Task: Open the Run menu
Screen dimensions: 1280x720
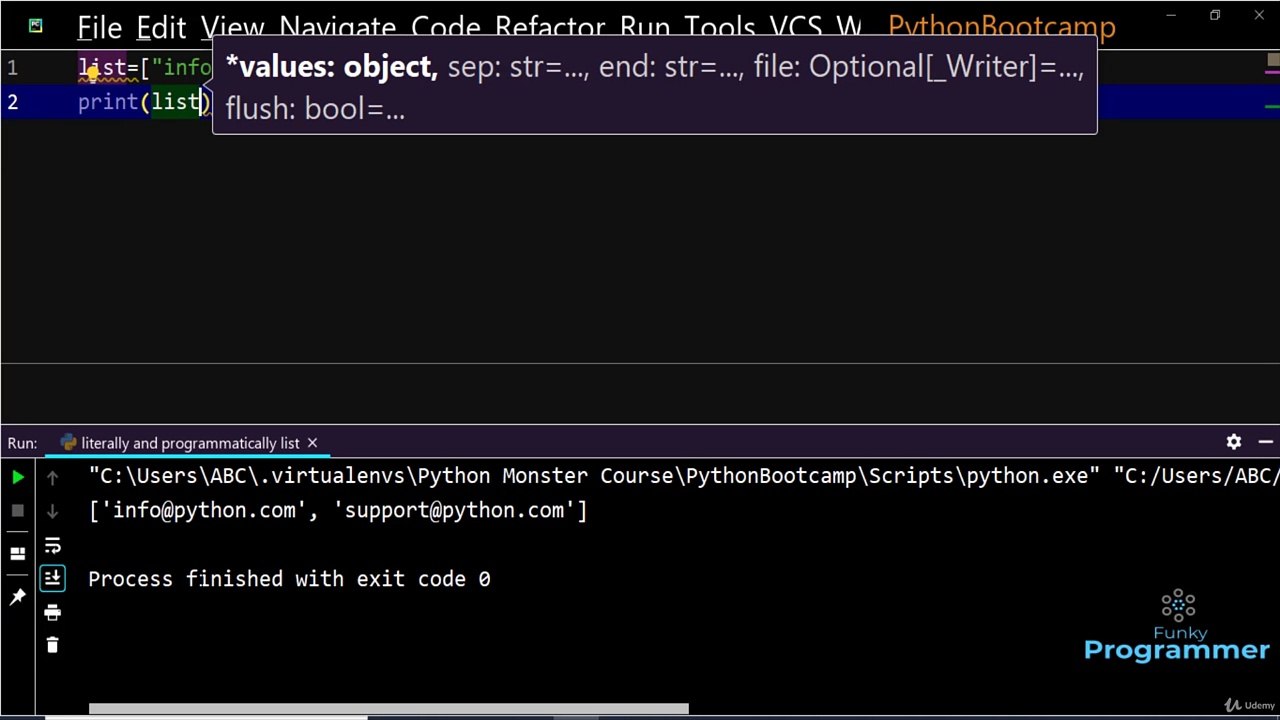Action: pos(645,28)
